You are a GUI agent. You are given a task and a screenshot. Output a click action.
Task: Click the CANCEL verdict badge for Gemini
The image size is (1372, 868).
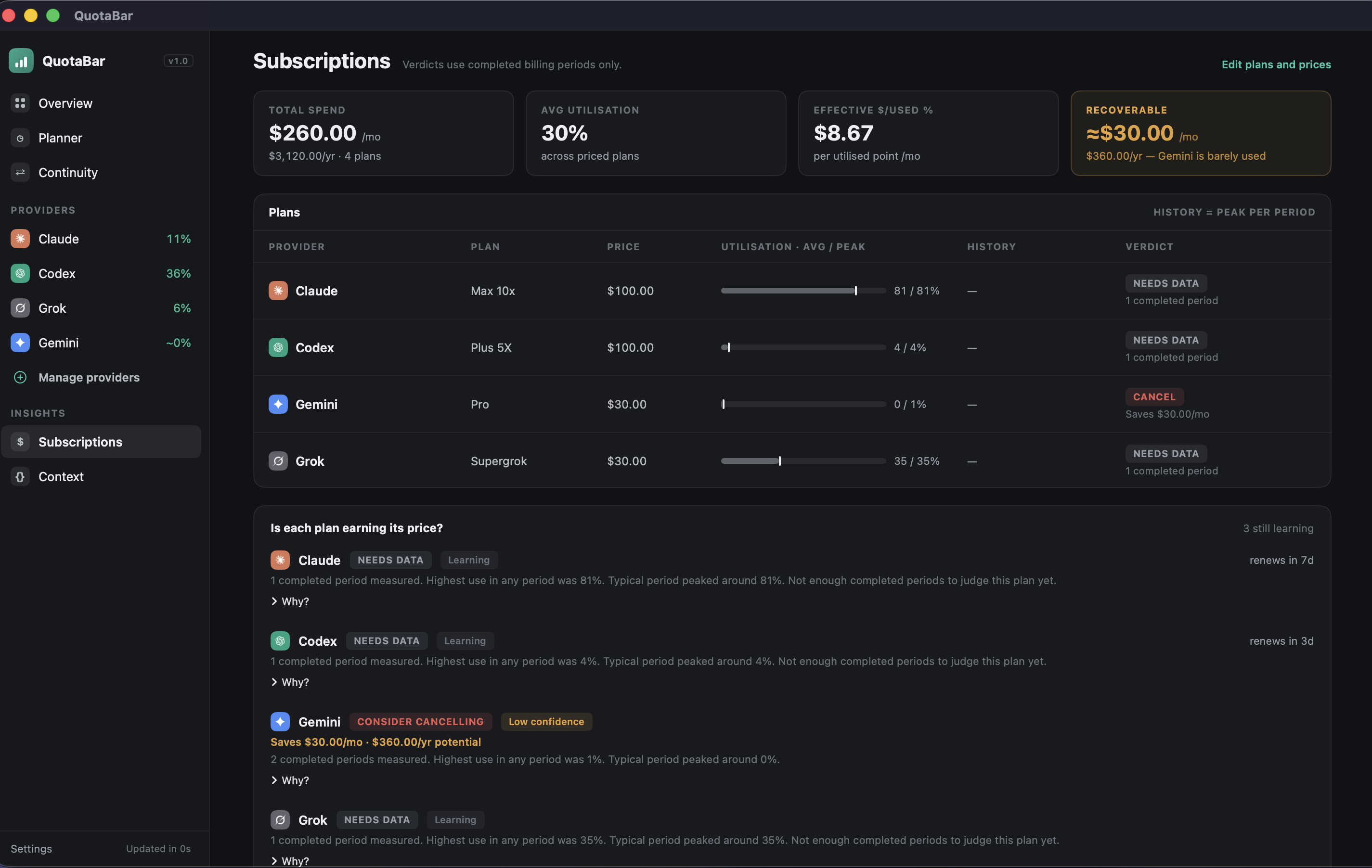1154,396
